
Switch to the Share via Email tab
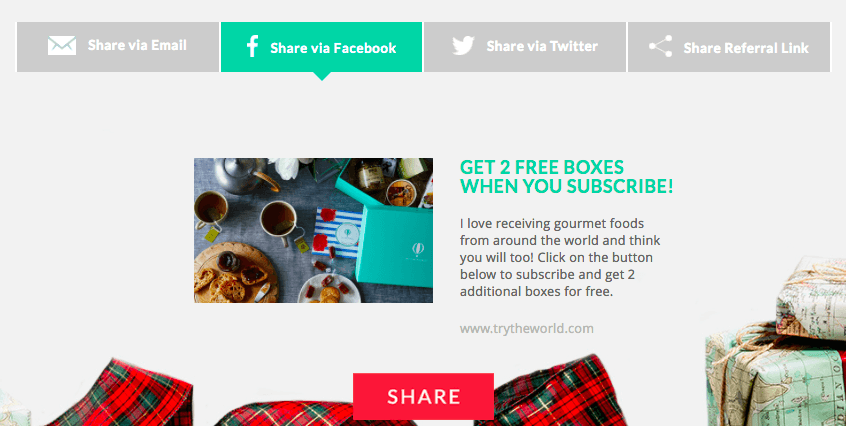118,47
